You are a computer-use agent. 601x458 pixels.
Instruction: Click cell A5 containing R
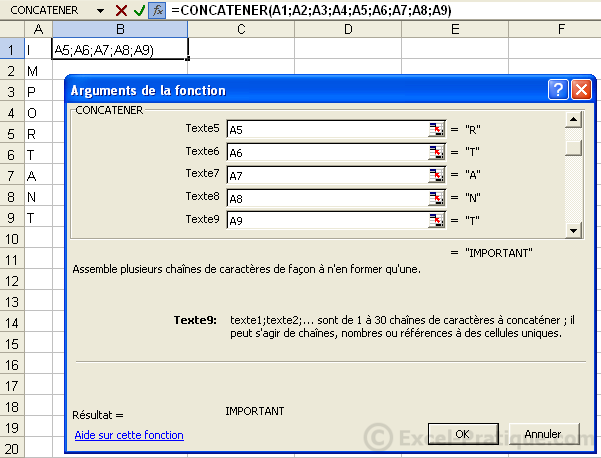38,134
